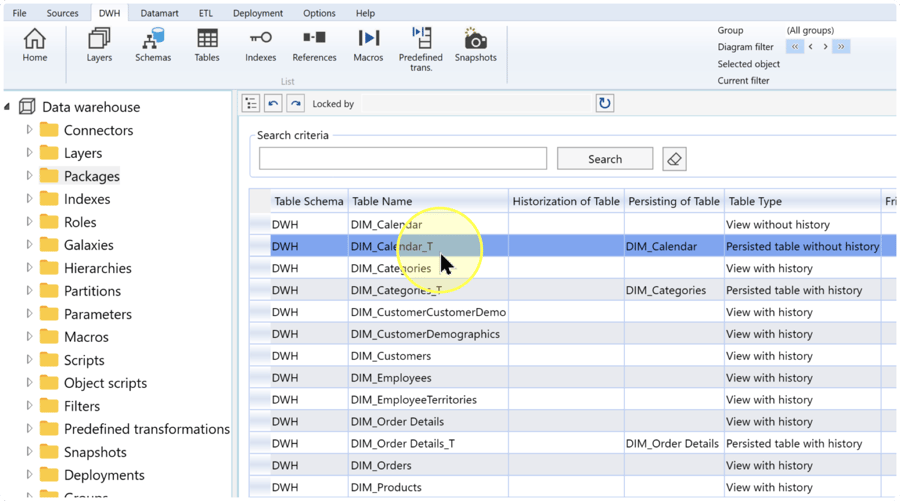Viewport: 900px width, 501px height.
Task: Go to previous diagram filter
Action: point(810,46)
